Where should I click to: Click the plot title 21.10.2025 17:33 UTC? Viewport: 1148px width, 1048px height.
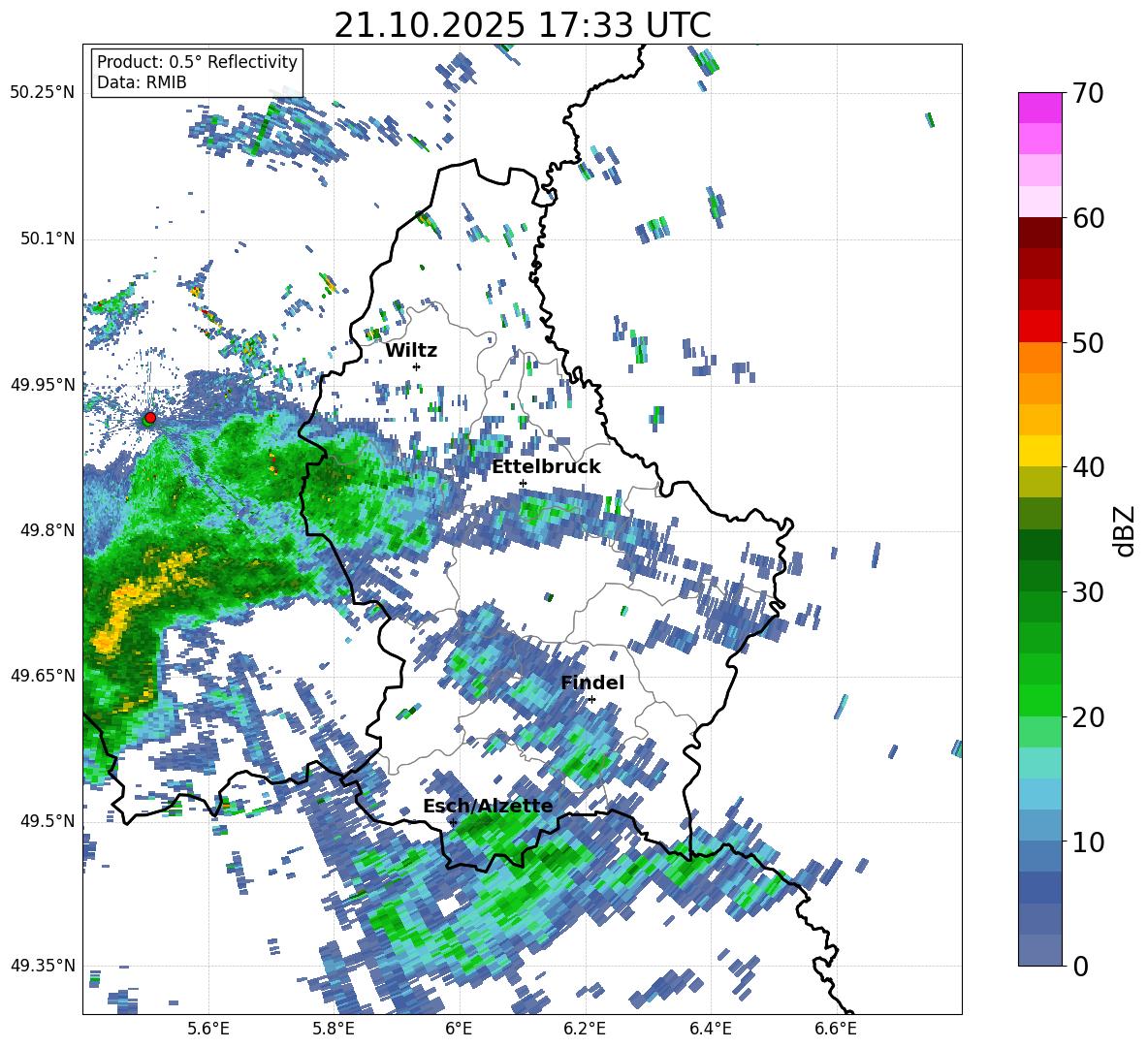523,25
